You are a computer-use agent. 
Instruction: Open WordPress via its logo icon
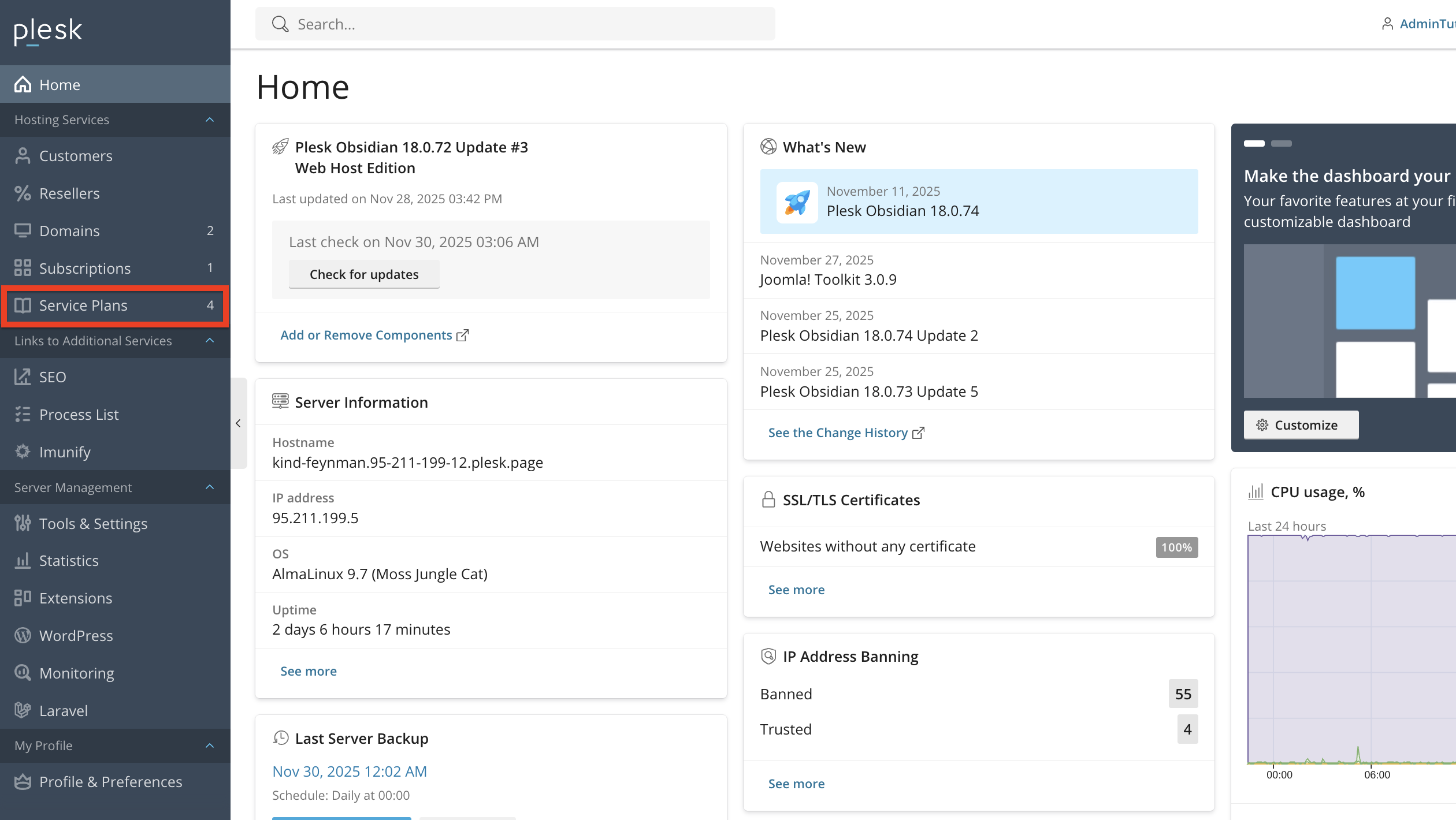point(23,635)
